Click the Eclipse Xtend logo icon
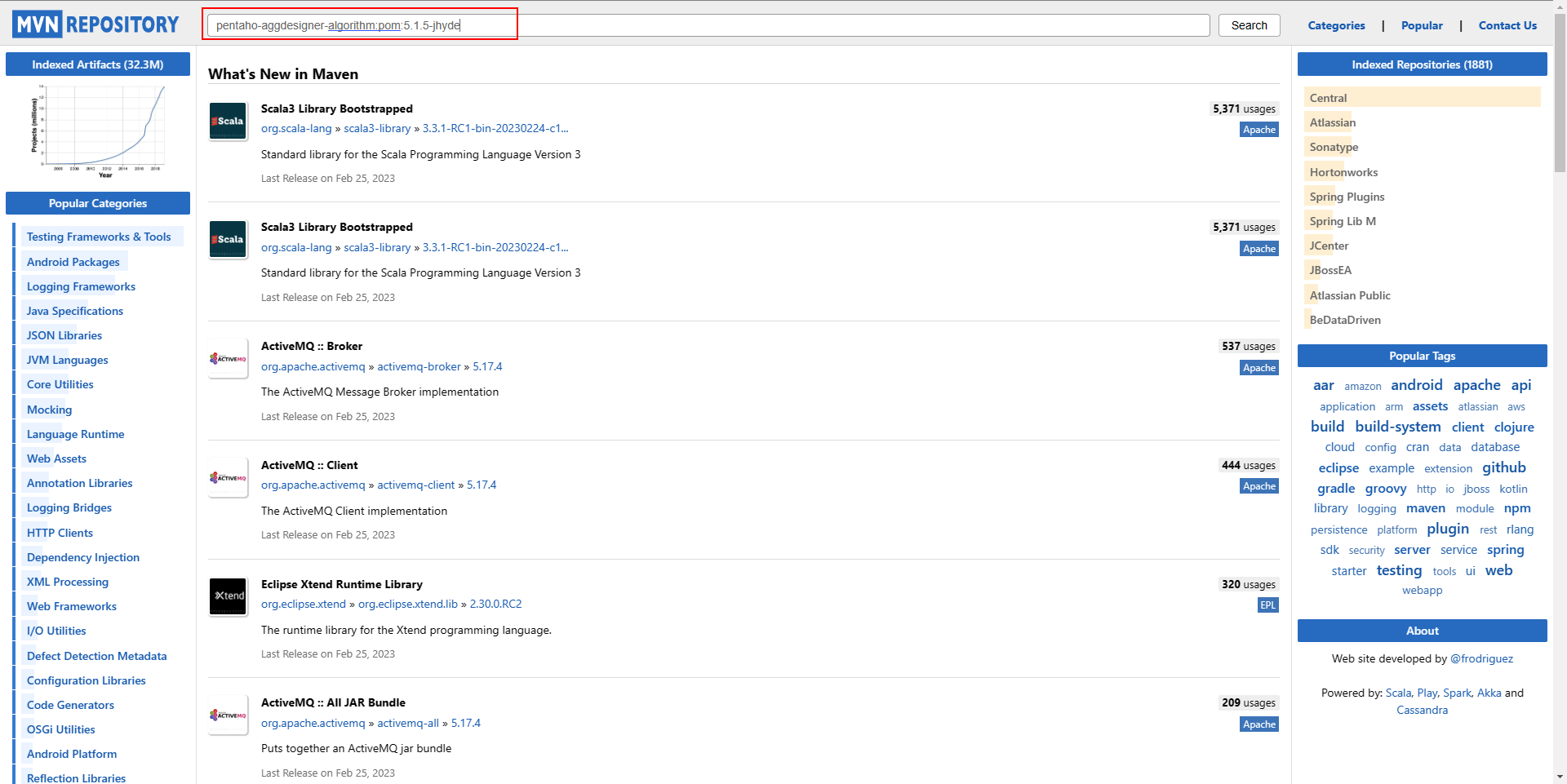 (x=228, y=596)
